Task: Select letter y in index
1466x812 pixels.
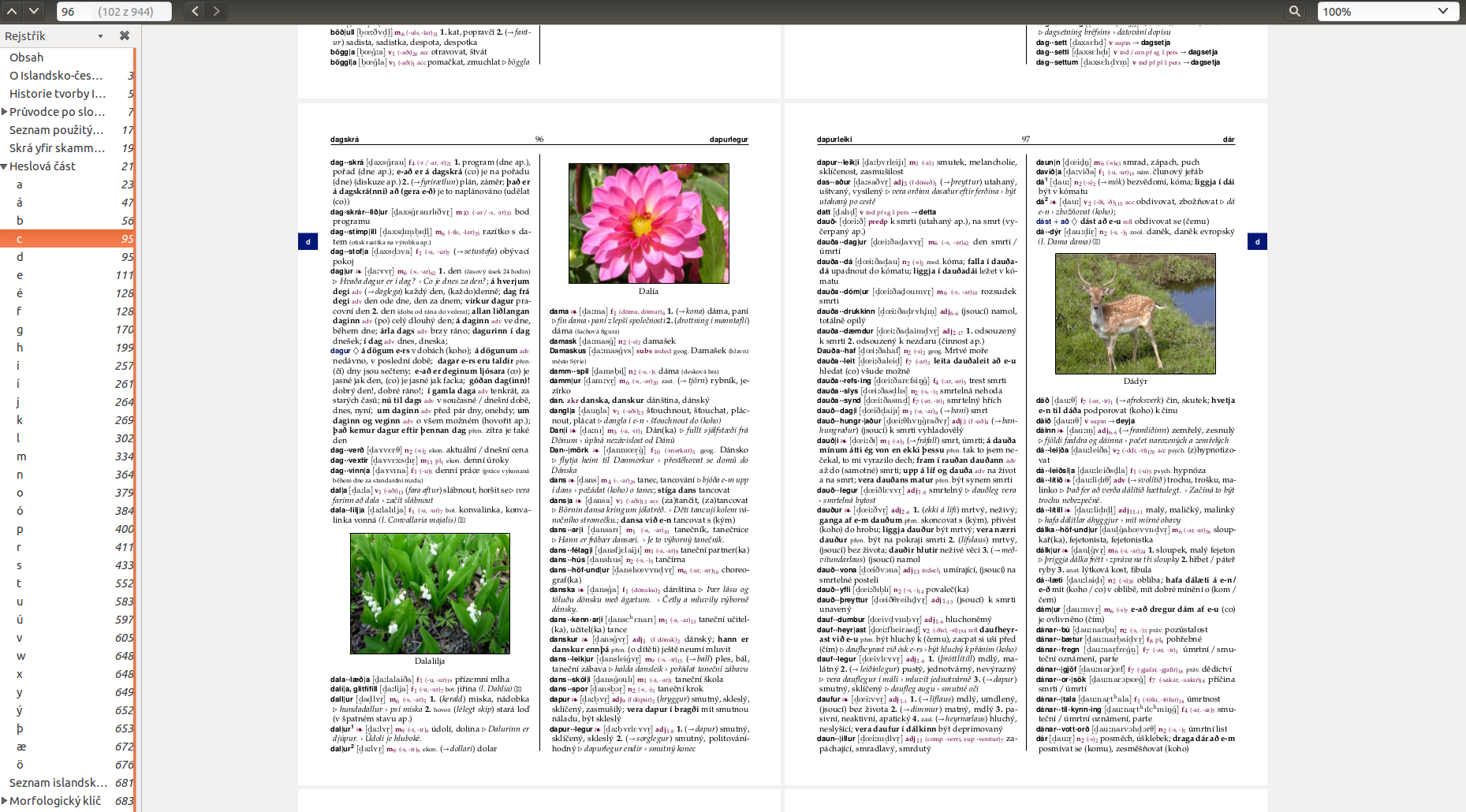Action: point(67,692)
